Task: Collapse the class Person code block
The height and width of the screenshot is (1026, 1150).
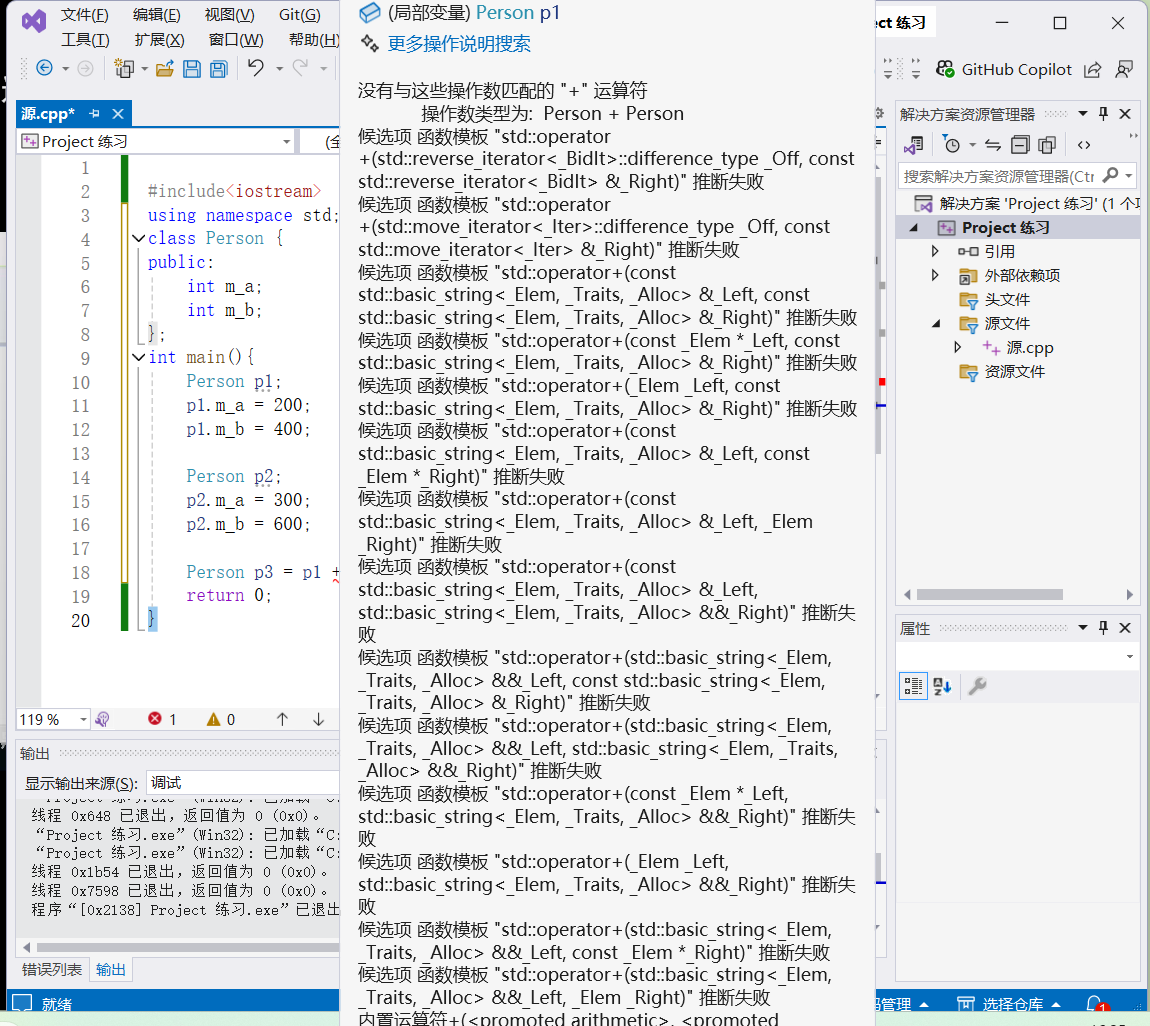Action: [138, 238]
